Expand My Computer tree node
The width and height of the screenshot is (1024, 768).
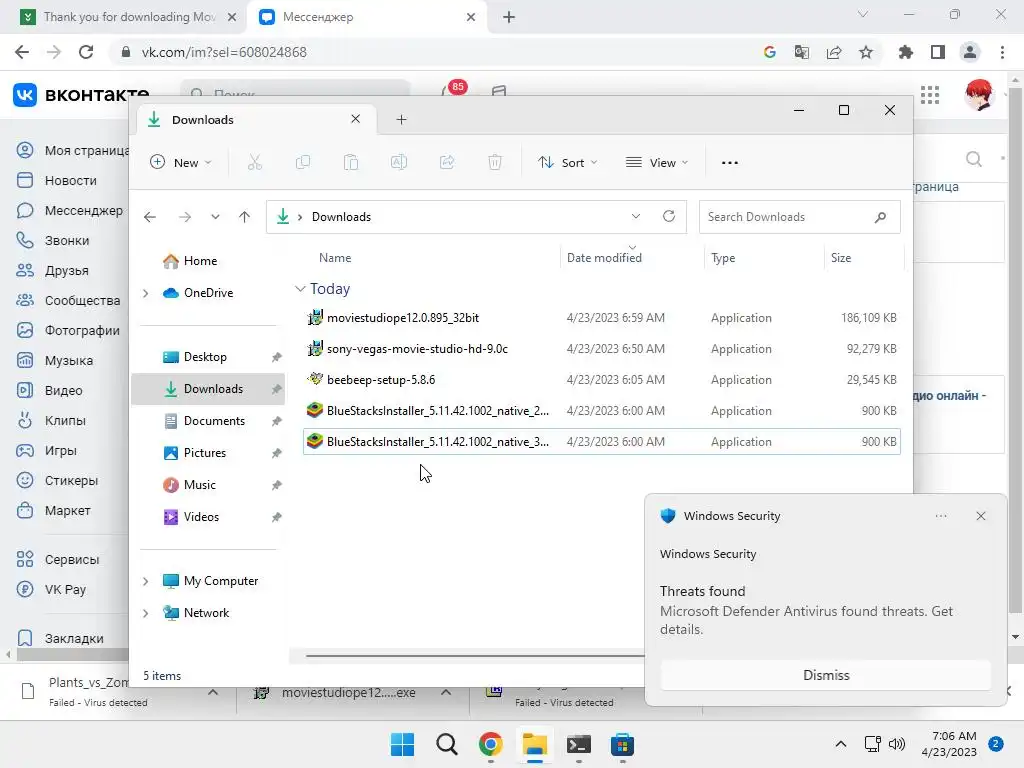[146, 581]
